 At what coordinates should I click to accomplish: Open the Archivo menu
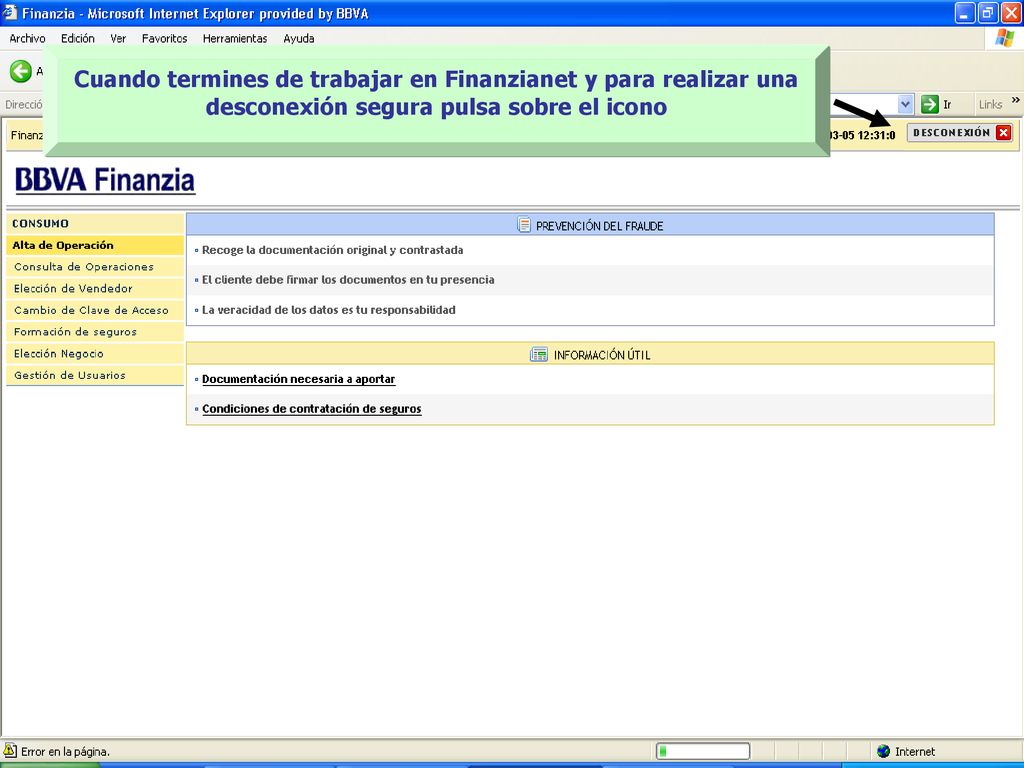[27, 39]
